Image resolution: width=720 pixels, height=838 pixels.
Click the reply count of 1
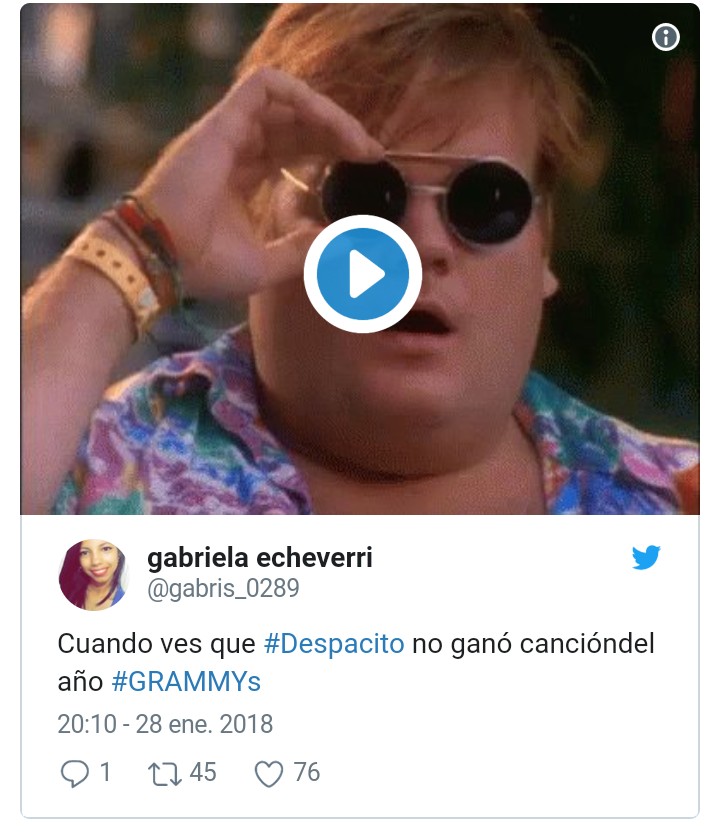tap(105, 772)
